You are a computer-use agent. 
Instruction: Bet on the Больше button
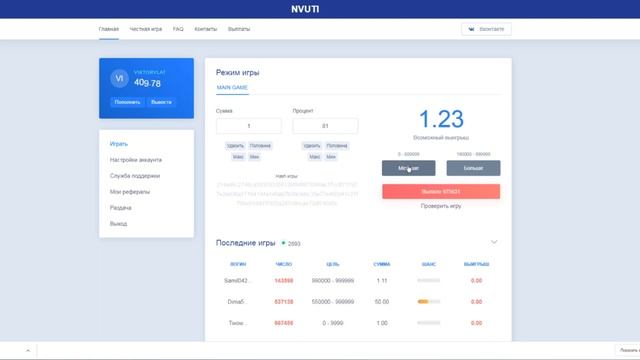(473, 168)
